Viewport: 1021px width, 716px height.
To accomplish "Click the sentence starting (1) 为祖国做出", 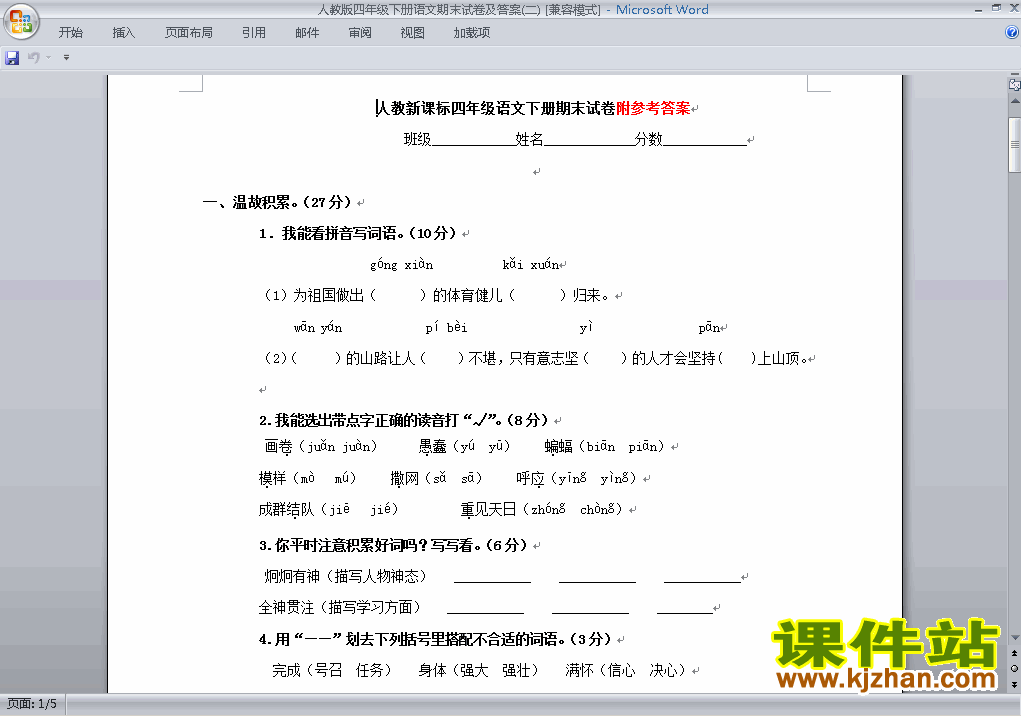I will [x=437, y=296].
